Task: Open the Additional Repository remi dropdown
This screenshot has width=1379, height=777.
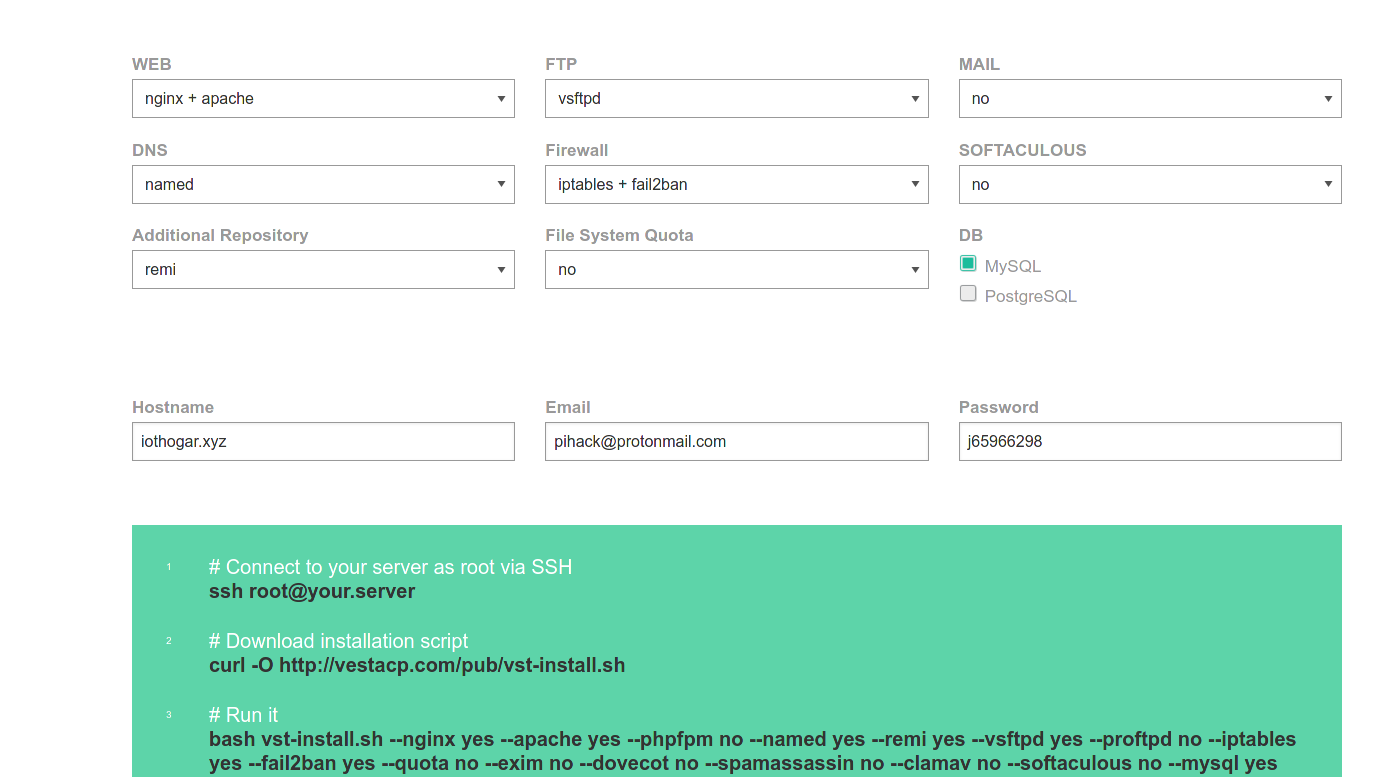Action: 323,270
